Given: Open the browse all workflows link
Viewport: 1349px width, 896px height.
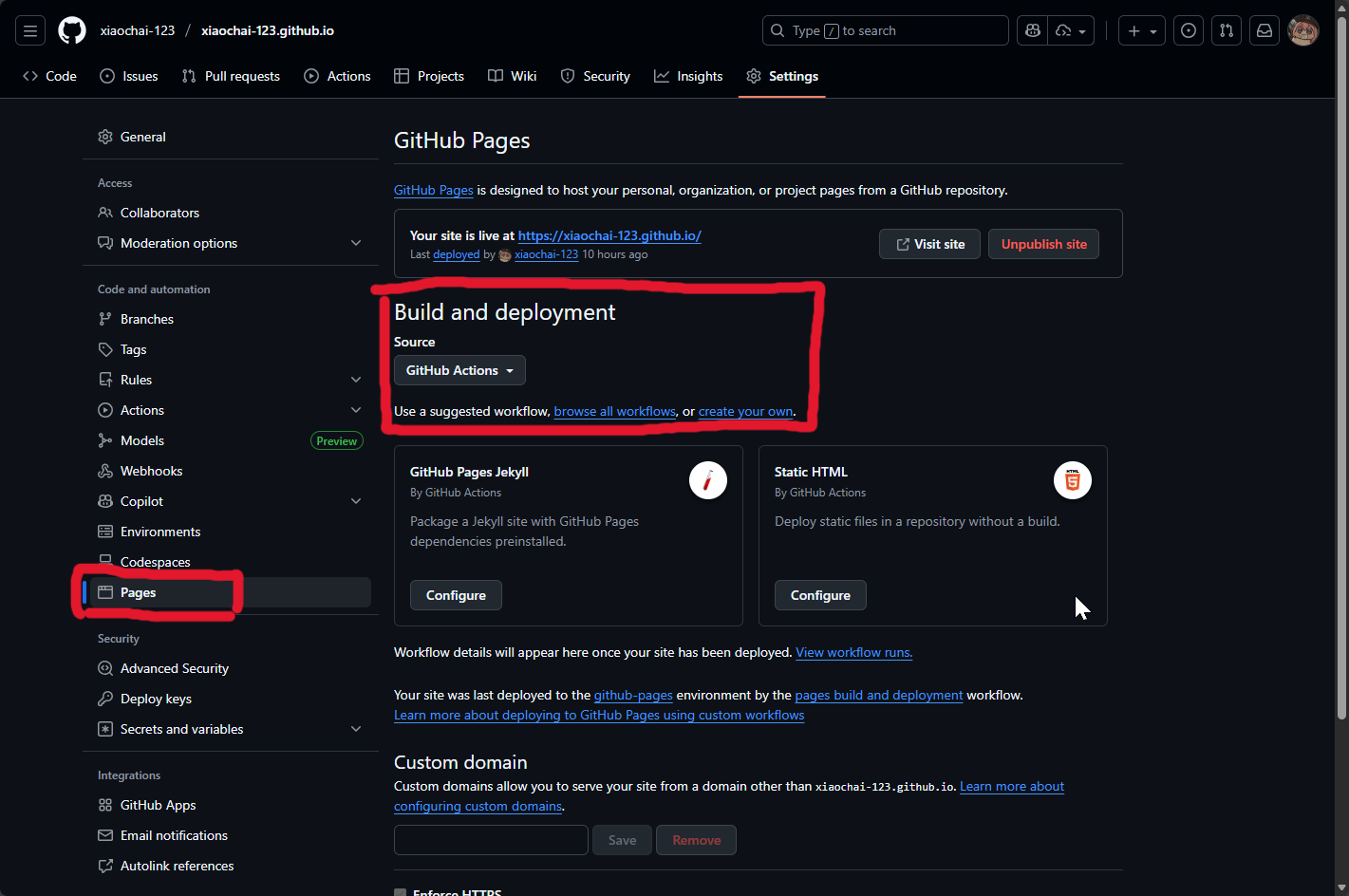Looking at the screenshot, I should click(x=614, y=411).
